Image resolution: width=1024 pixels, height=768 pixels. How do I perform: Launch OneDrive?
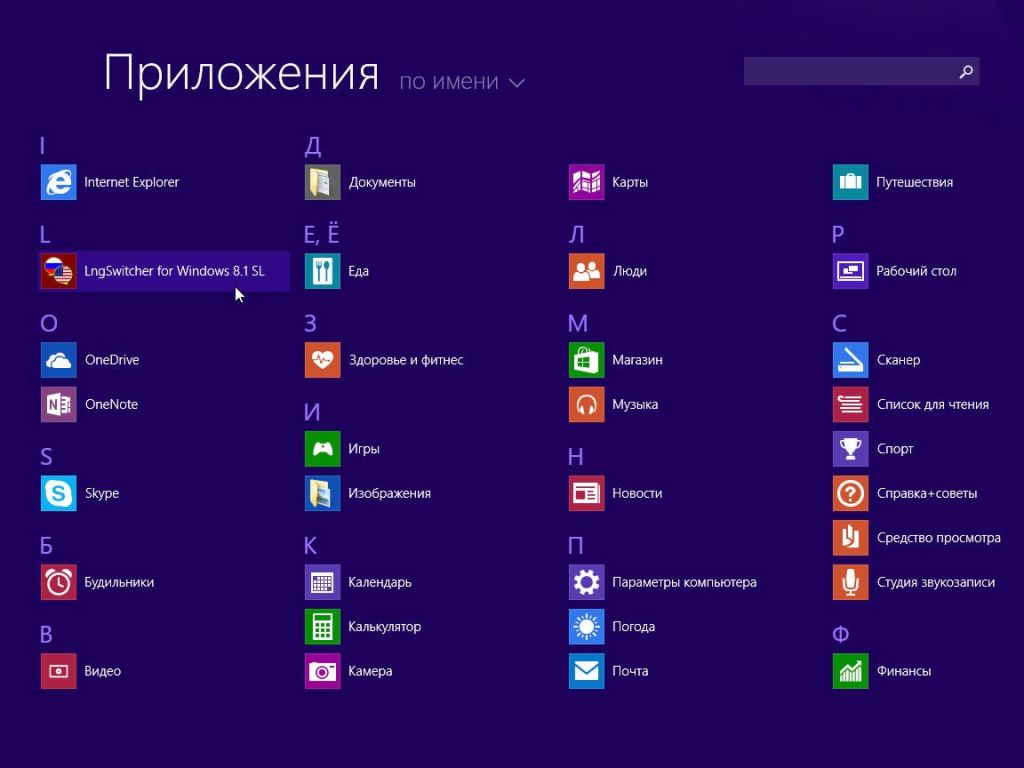[112, 360]
